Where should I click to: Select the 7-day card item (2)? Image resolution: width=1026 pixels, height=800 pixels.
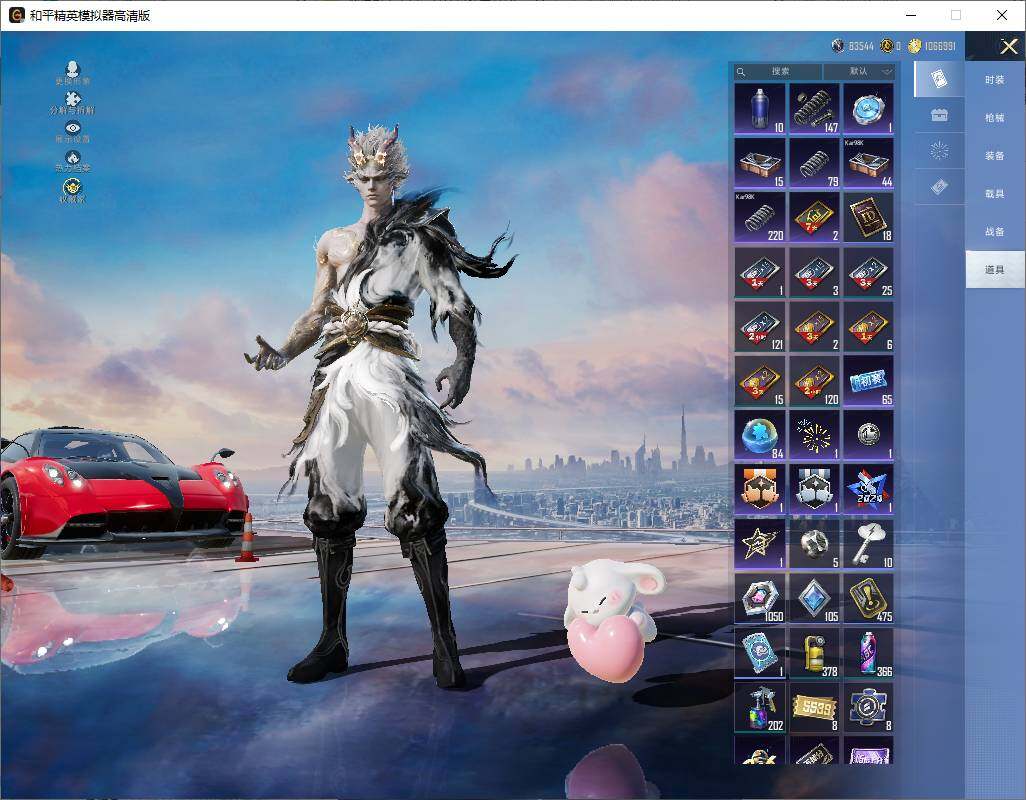[814, 217]
